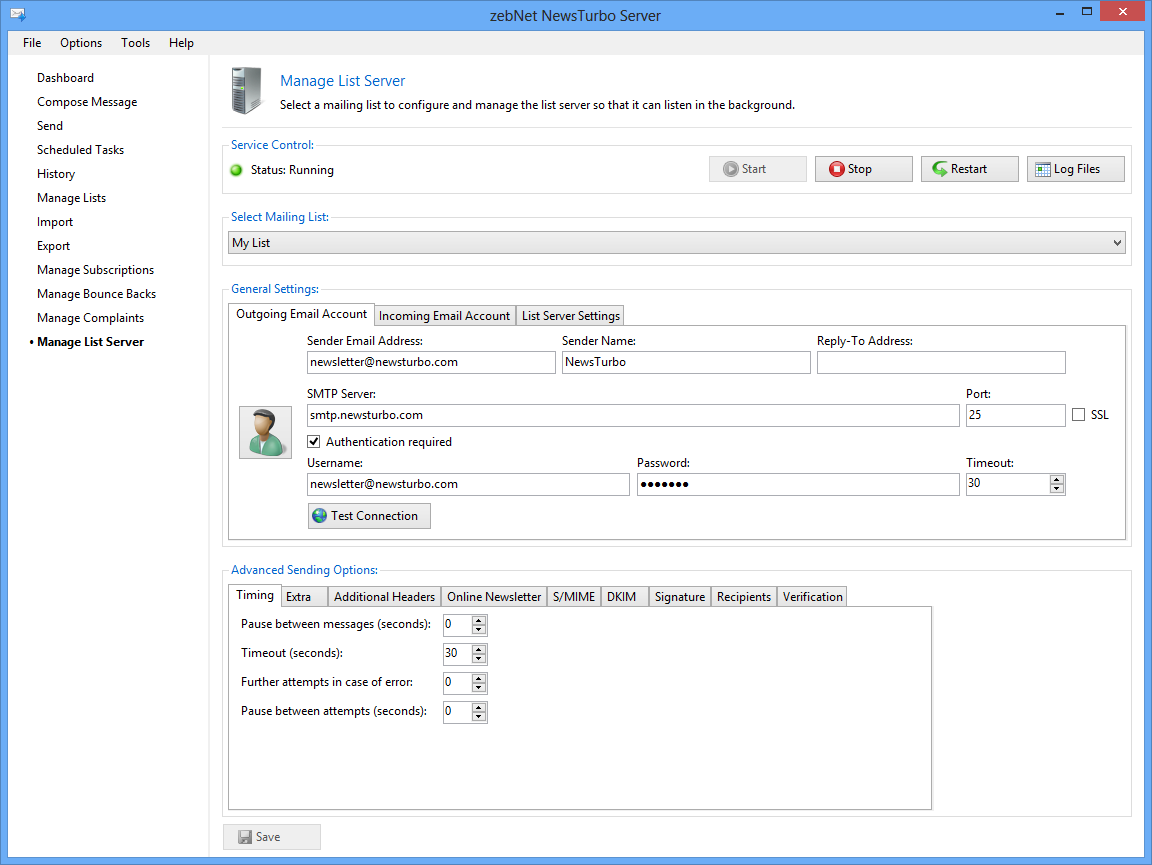Image resolution: width=1152 pixels, height=865 pixels.
Task: Enable the SSL checkbox
Action: point(1078,415)
